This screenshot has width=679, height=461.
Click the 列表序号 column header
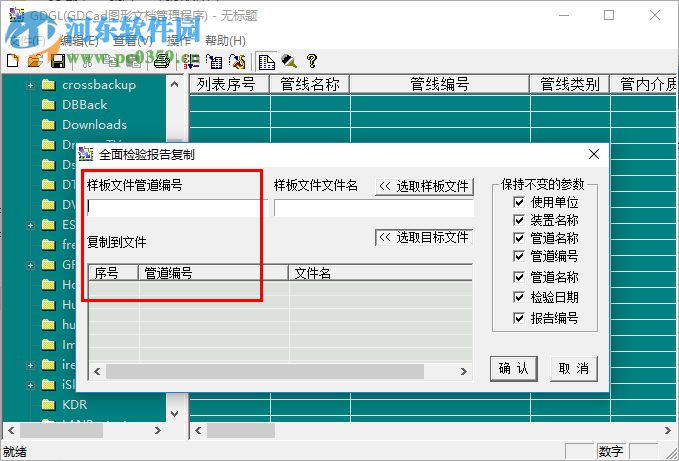230,84
